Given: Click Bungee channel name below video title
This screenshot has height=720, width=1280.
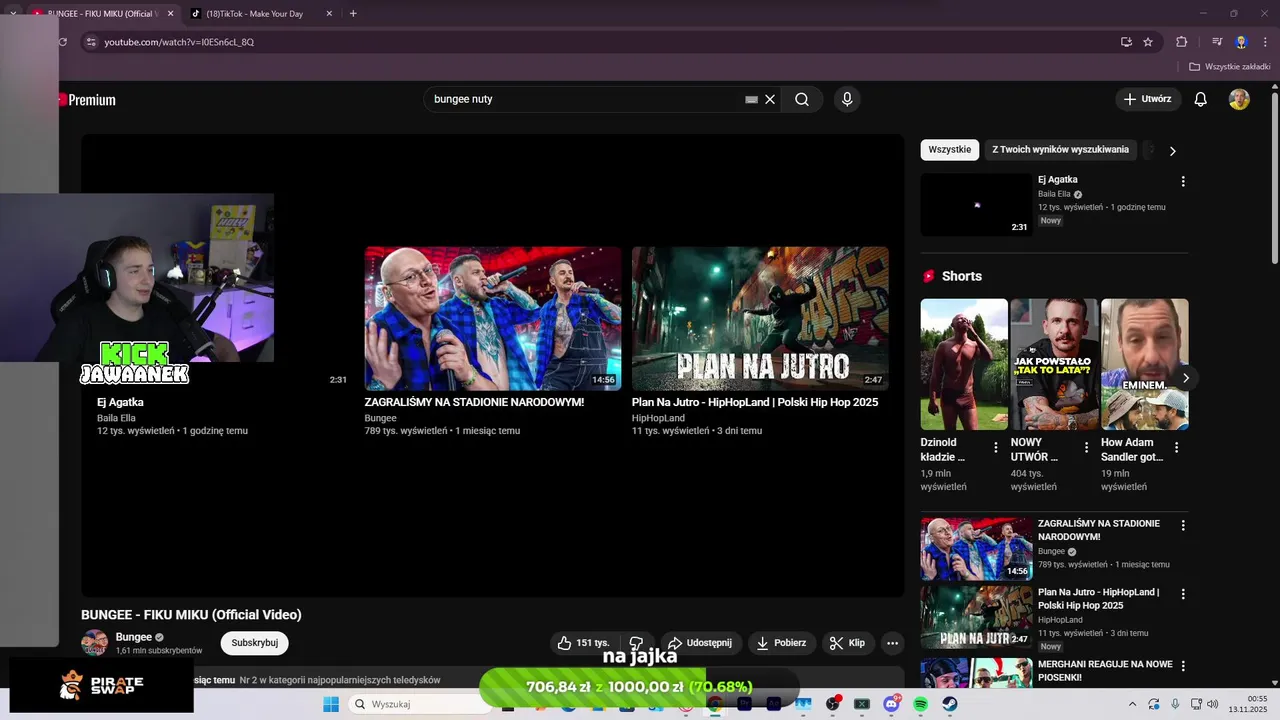Looking at the screenshot, I should tap(134, 637).
